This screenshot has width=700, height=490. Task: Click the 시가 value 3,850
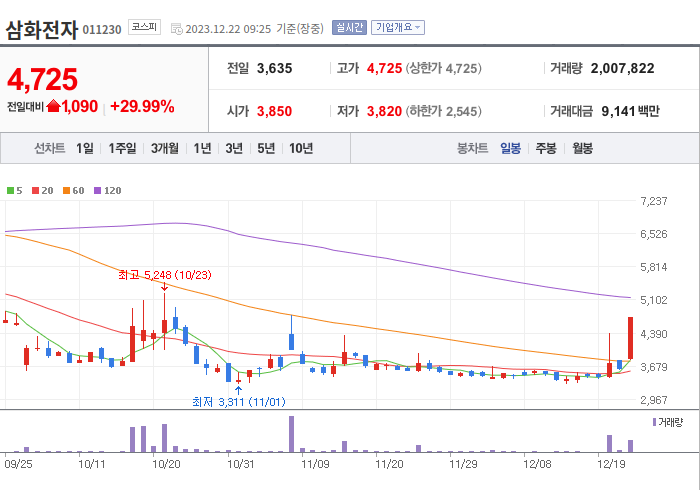[275, 111]
